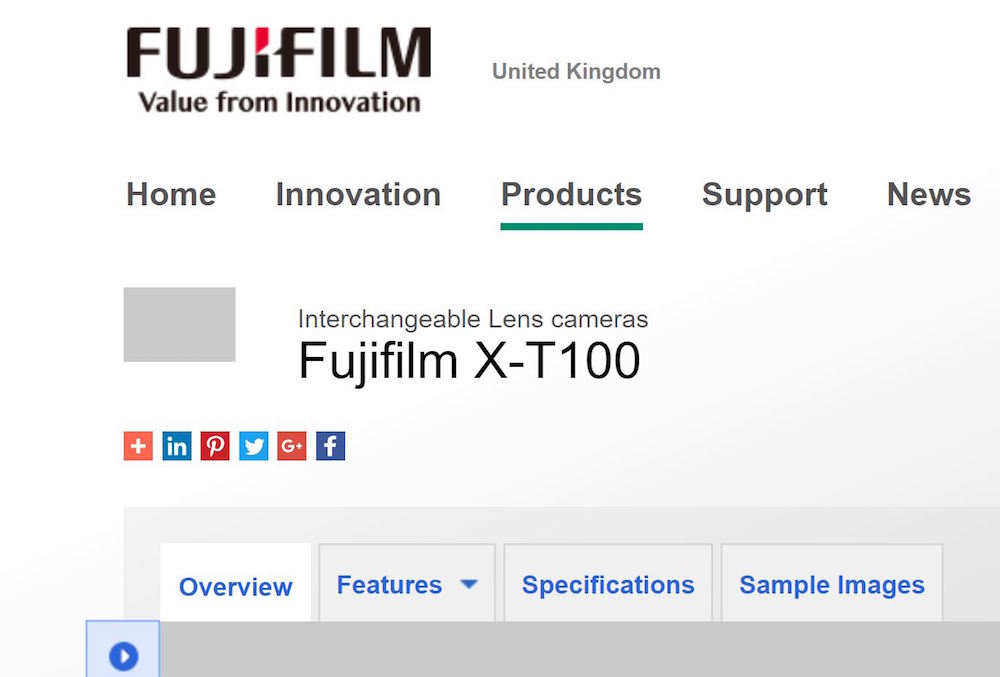The width and height of the screenshot is (1000, 677).
Task: Click the United Kingdom region link
Action: point(576,72)
